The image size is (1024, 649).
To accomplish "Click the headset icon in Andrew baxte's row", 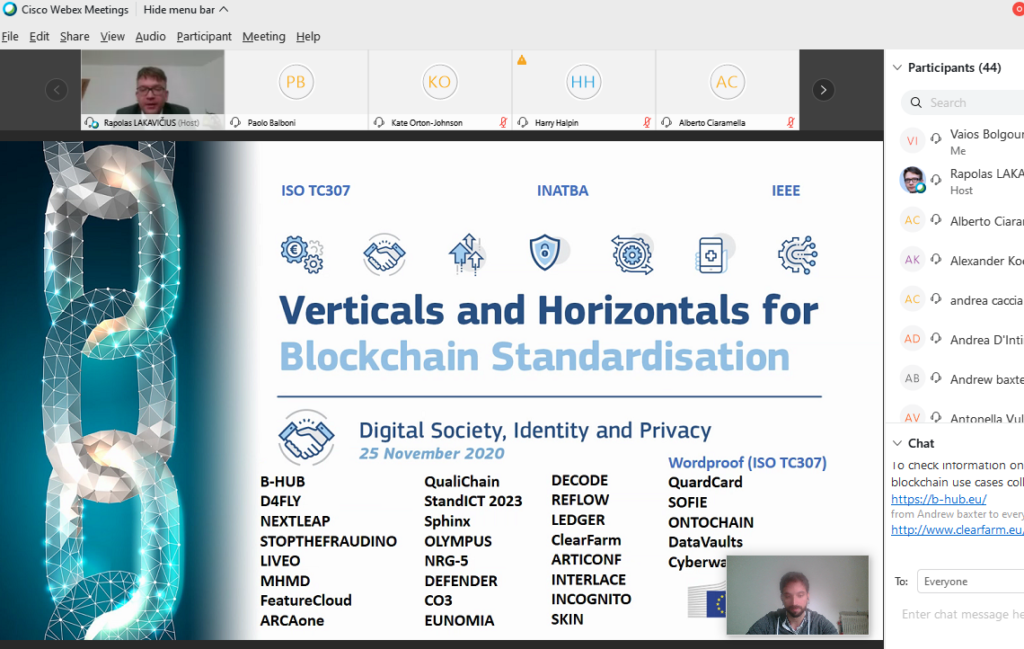I will (x=936, y=377).
